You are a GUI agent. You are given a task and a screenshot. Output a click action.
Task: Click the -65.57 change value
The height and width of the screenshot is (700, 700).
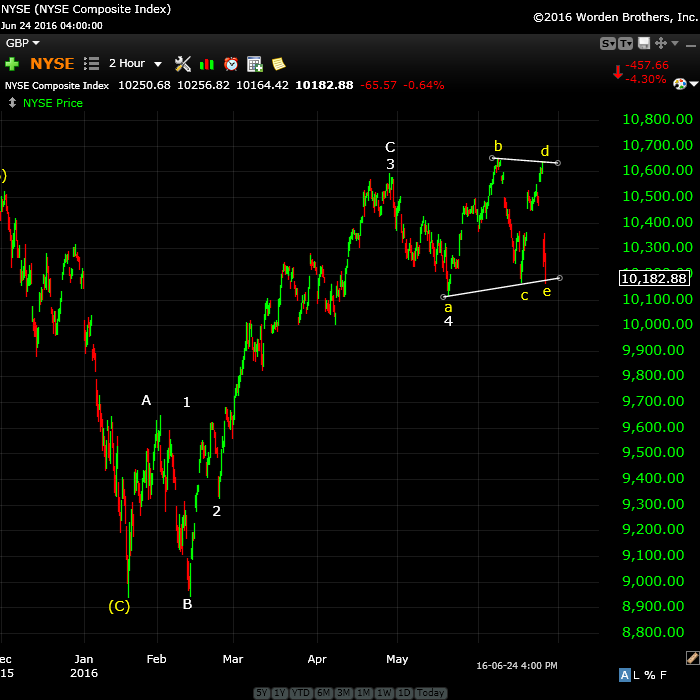(x=378, y=85)
